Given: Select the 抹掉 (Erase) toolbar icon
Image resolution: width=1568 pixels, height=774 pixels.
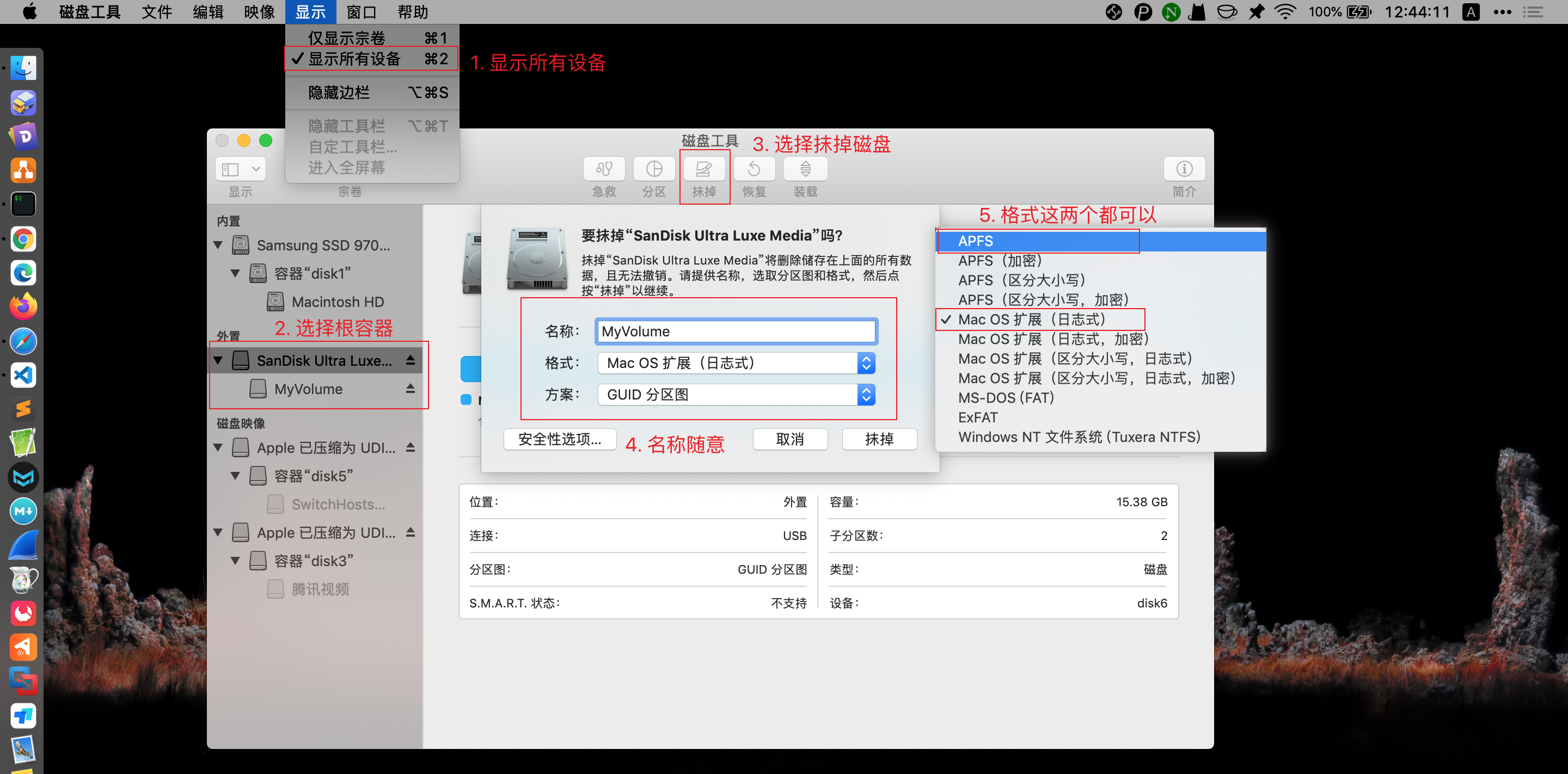Looking at the screenshot, I should [705, 176].
